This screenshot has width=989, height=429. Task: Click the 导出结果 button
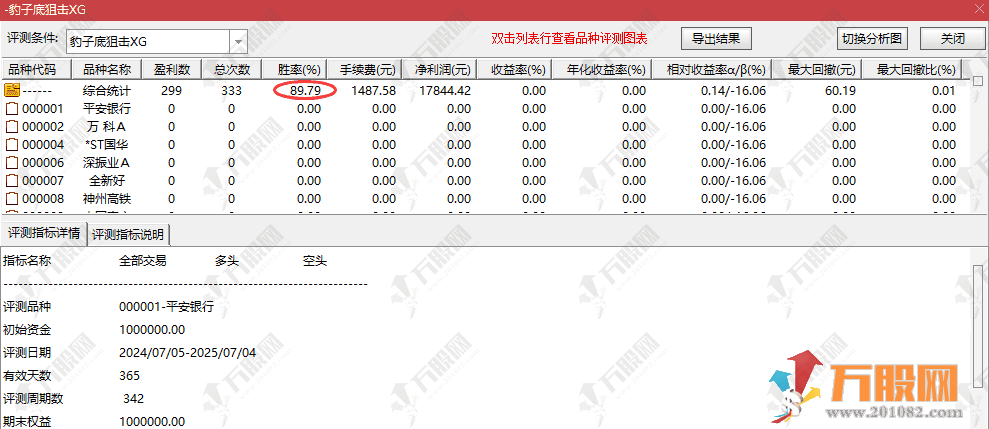pos(717,38)
